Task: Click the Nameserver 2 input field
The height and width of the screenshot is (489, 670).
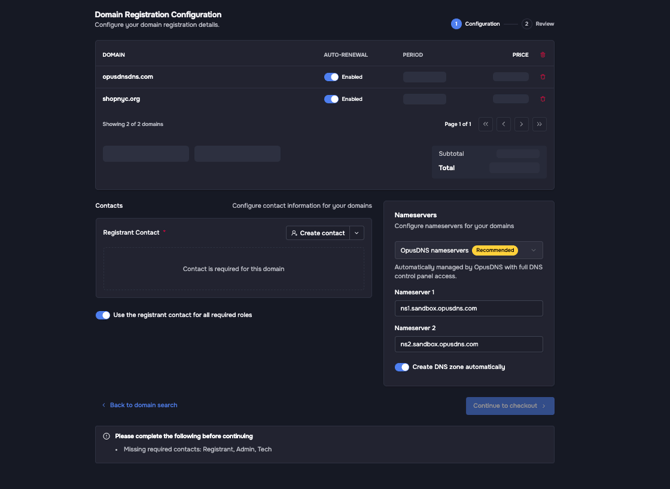Action: pos(469,344)
